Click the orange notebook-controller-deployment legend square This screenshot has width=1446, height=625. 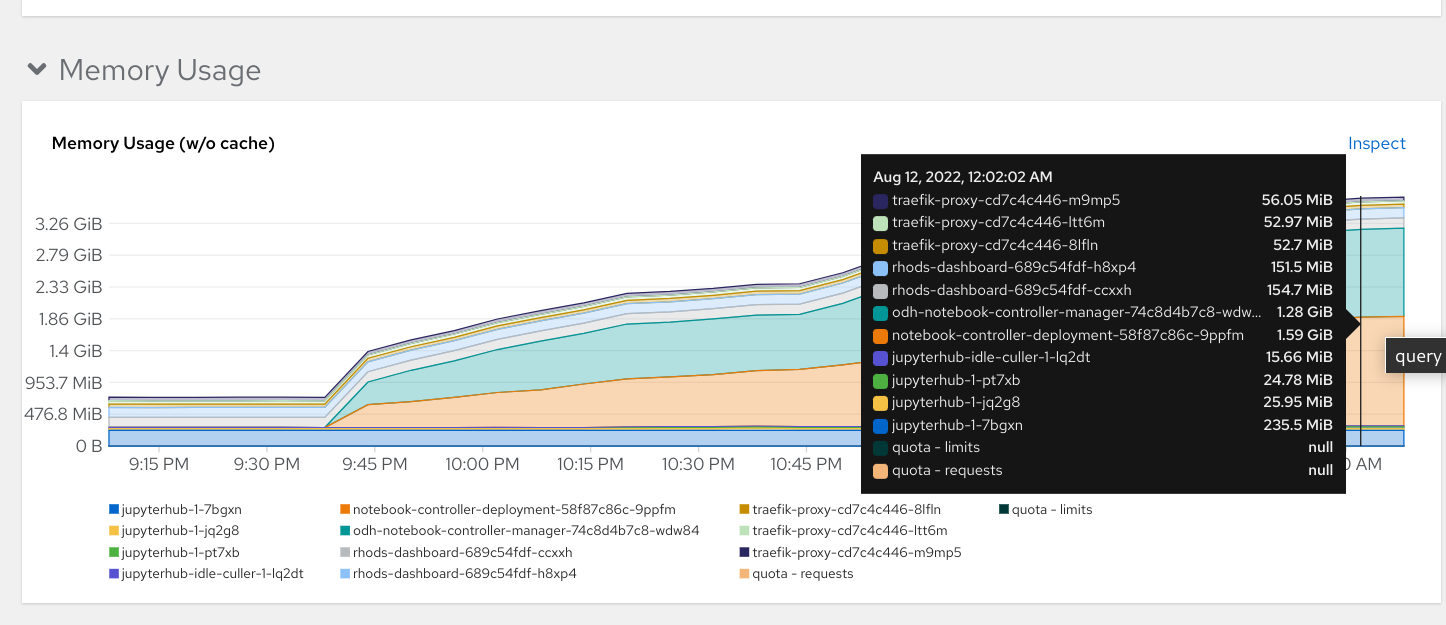tap(345, 510)
